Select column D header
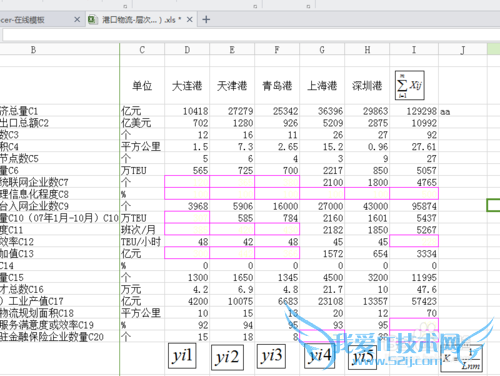Viewport: 500px width, 376px height. (x=187, y=50)
